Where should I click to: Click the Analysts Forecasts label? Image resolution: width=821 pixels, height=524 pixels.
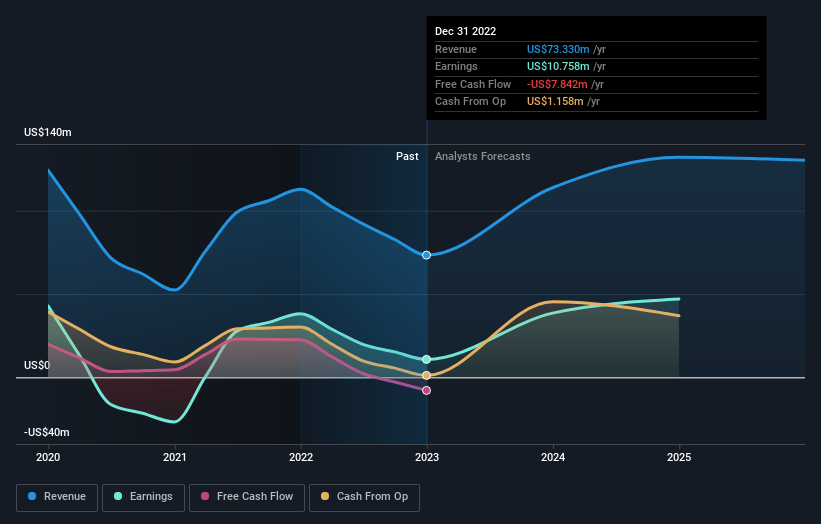pos(483,157)
